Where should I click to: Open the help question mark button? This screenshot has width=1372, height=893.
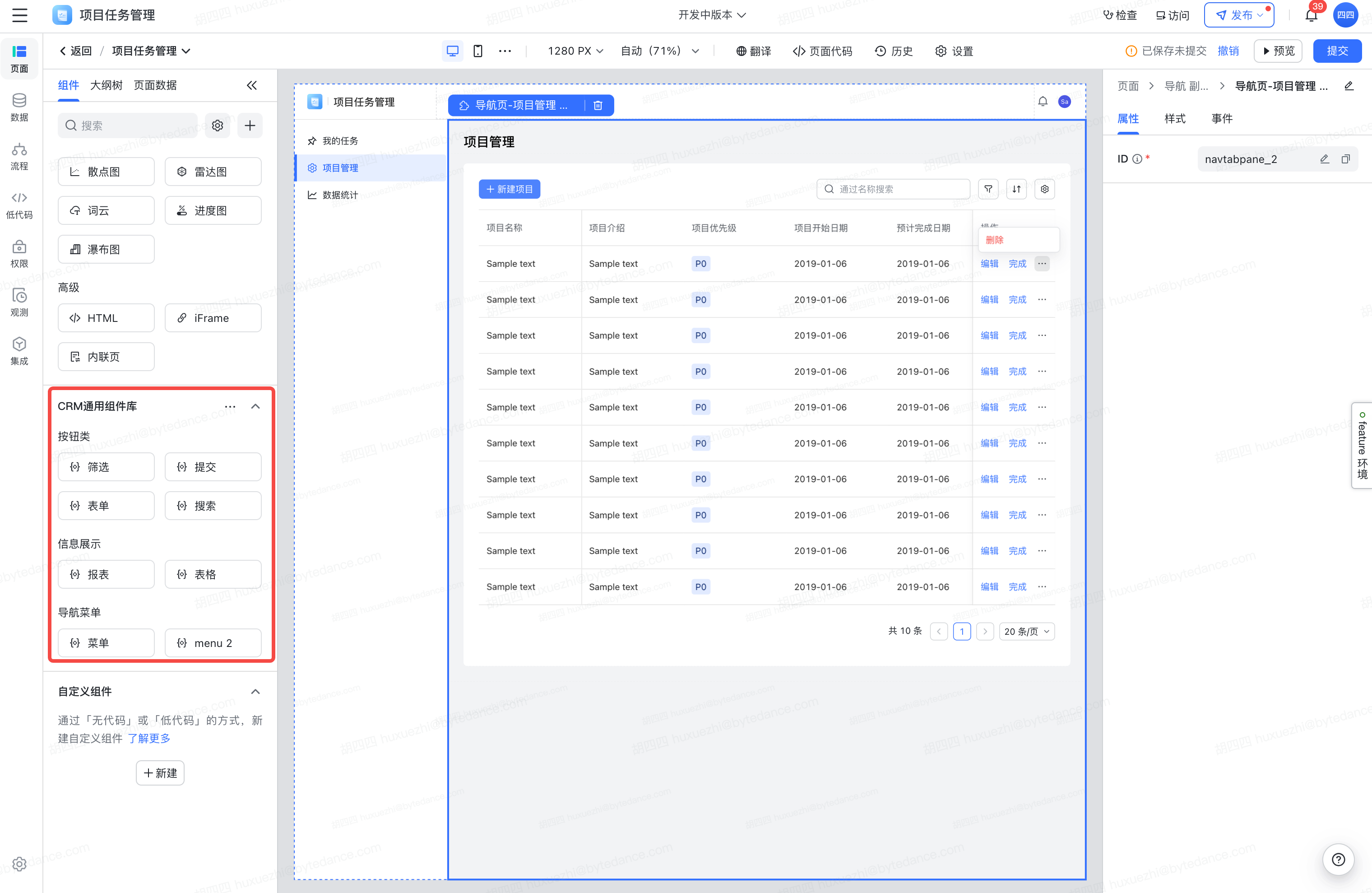tap(1339, 860)
